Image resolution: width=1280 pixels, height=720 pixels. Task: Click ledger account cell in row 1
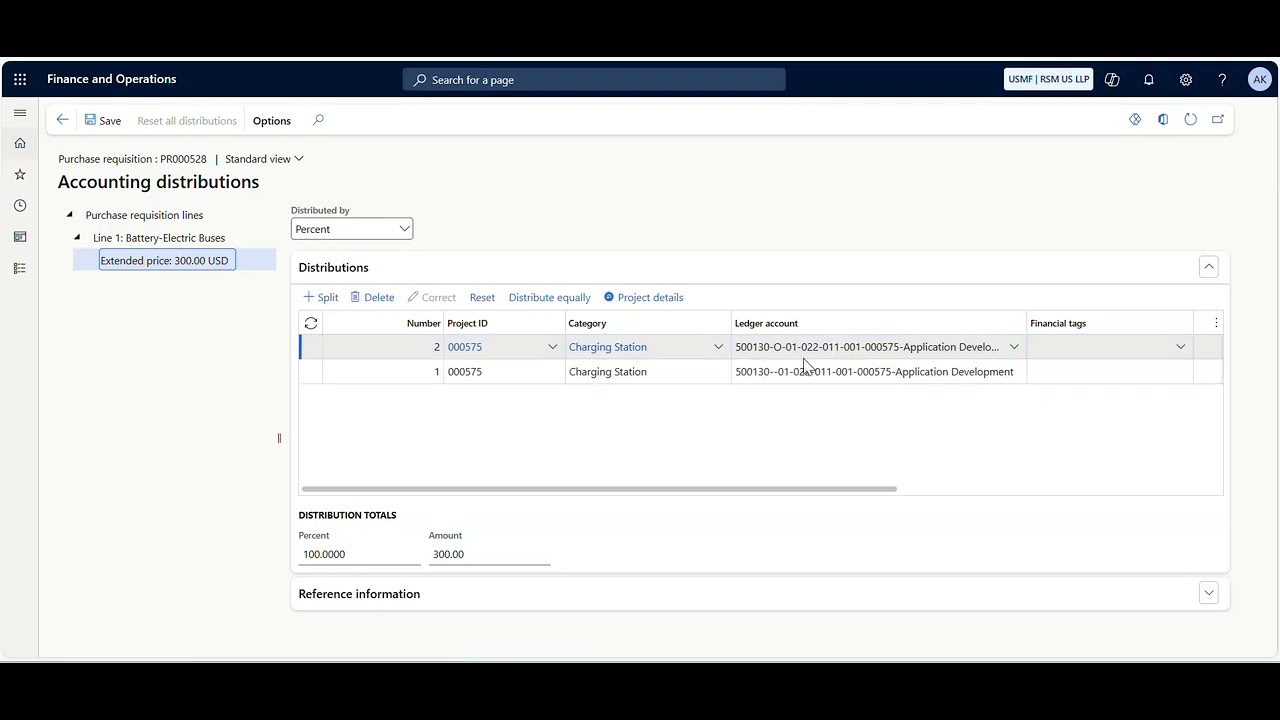click(x=879, y=371)
